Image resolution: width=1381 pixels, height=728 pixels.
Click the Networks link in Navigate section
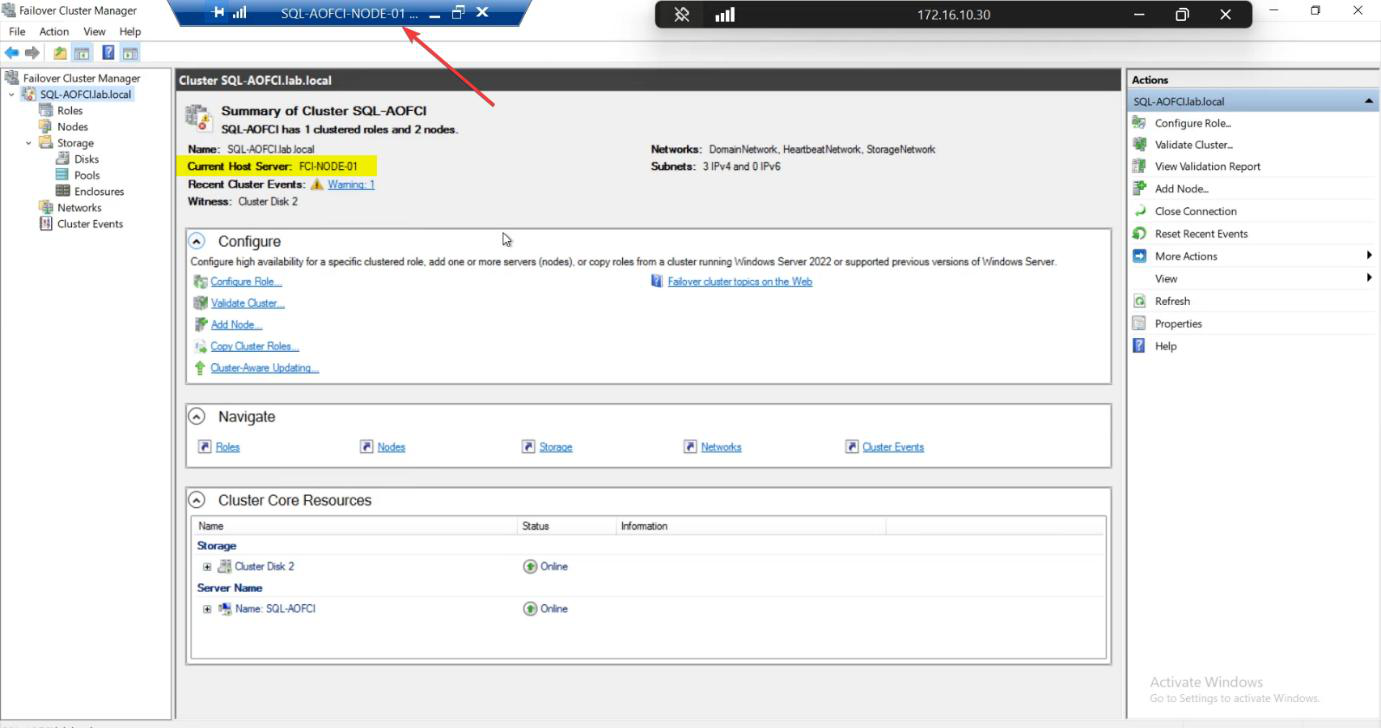coord(721,447)
